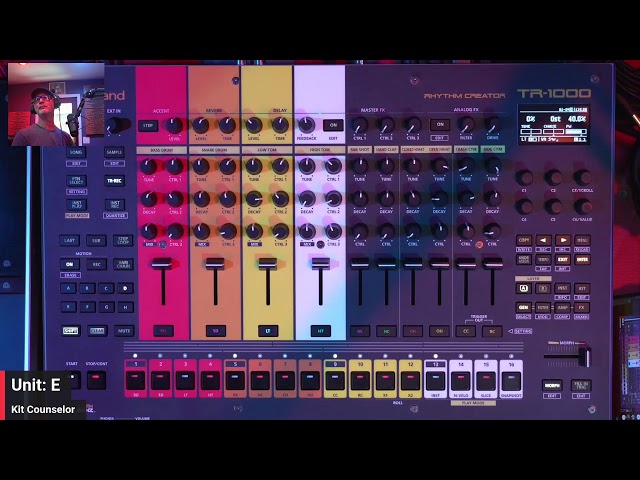Click the Bass Drum level fader
The image size is (640, 480).
pos(162,264)
